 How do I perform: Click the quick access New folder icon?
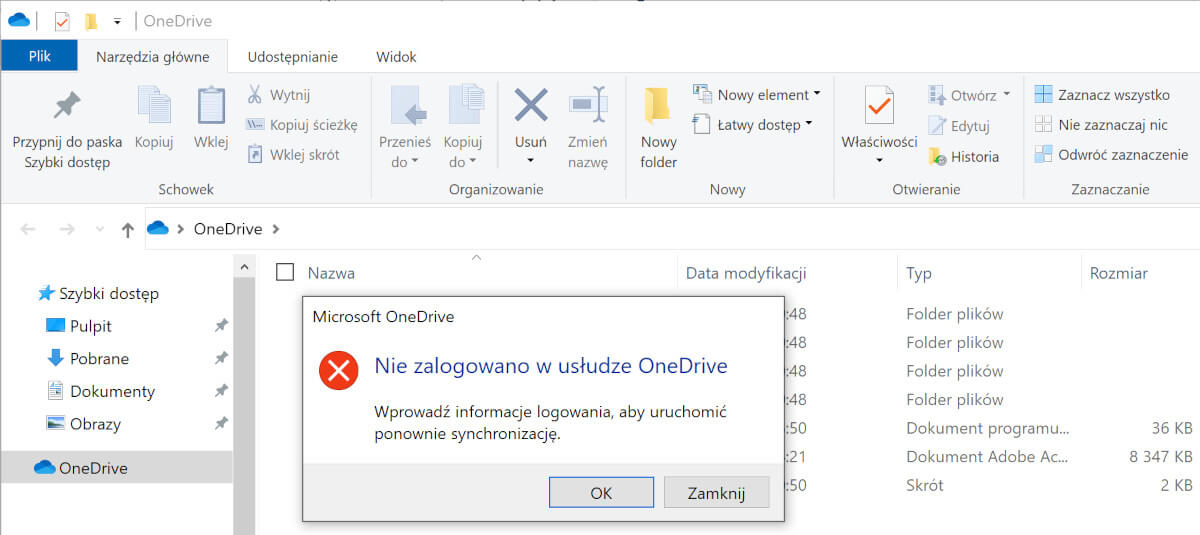coord(92,21)
